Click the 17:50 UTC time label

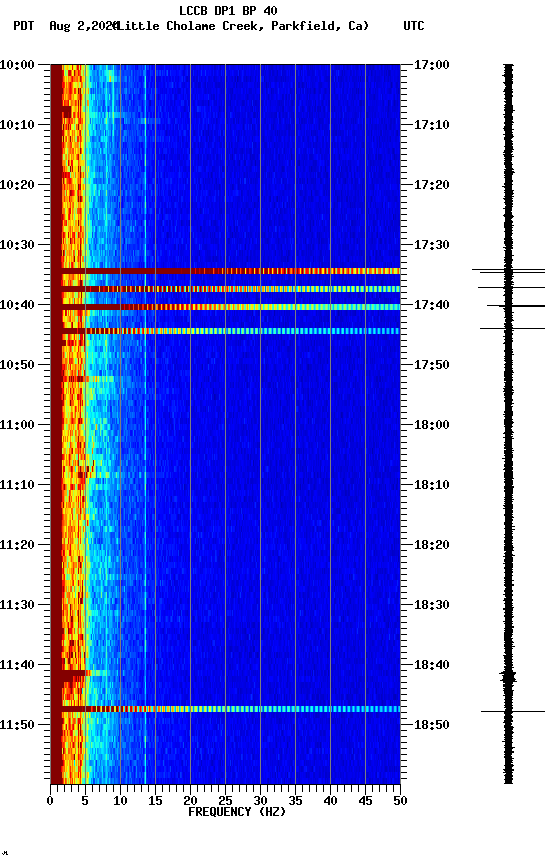click(x=431, y=365)
